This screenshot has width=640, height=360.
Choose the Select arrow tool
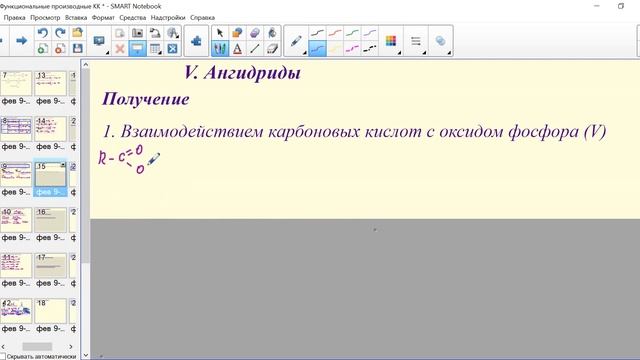coord(220,33)
